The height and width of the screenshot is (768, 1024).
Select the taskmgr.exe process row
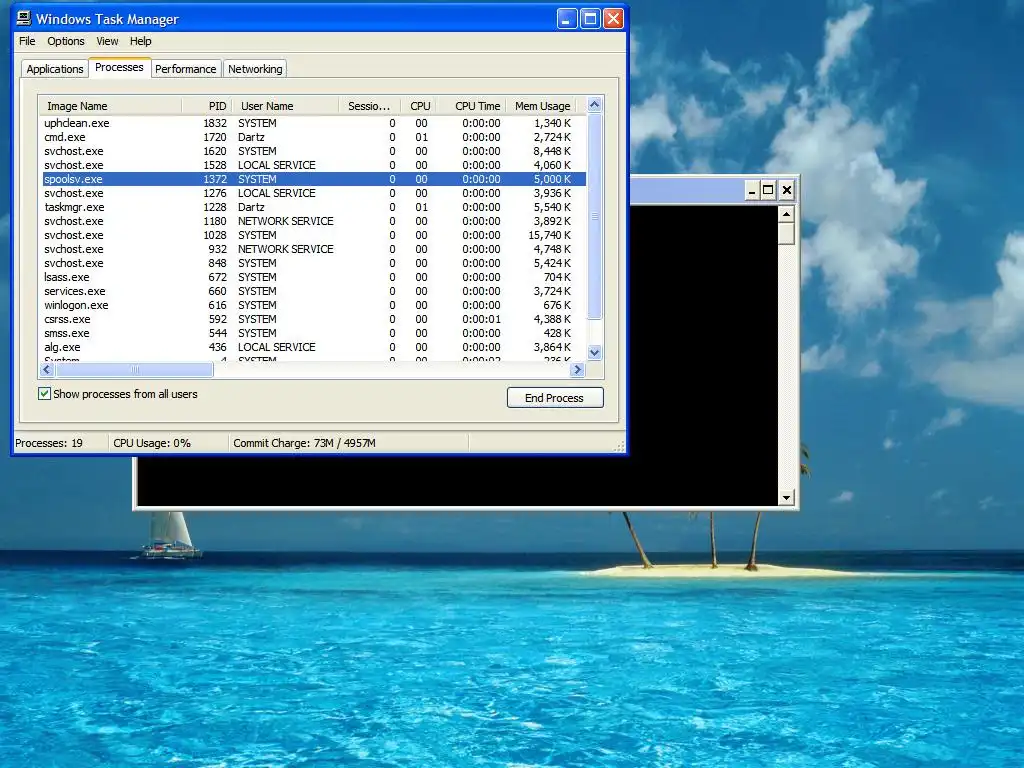[x=313, y=207]
